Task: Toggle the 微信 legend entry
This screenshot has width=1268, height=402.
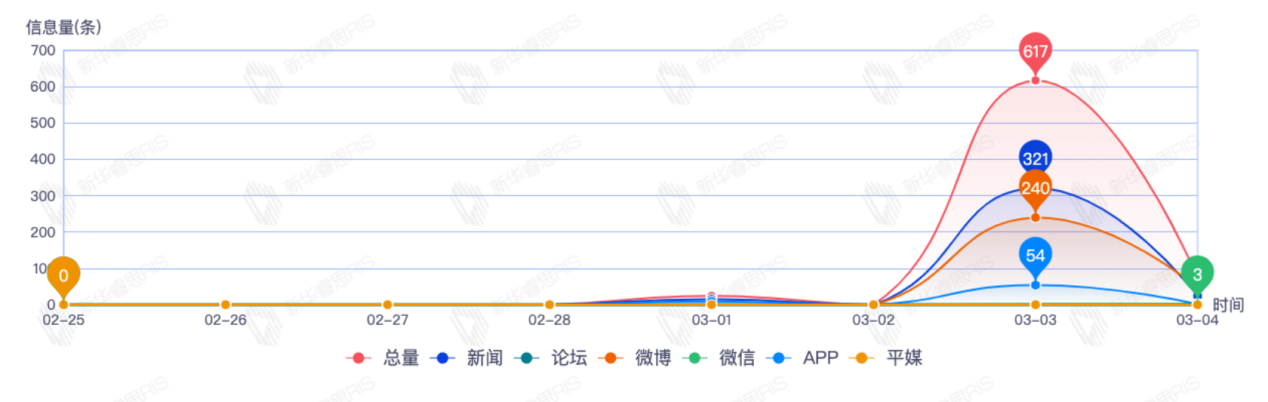Action: [719, 357]
